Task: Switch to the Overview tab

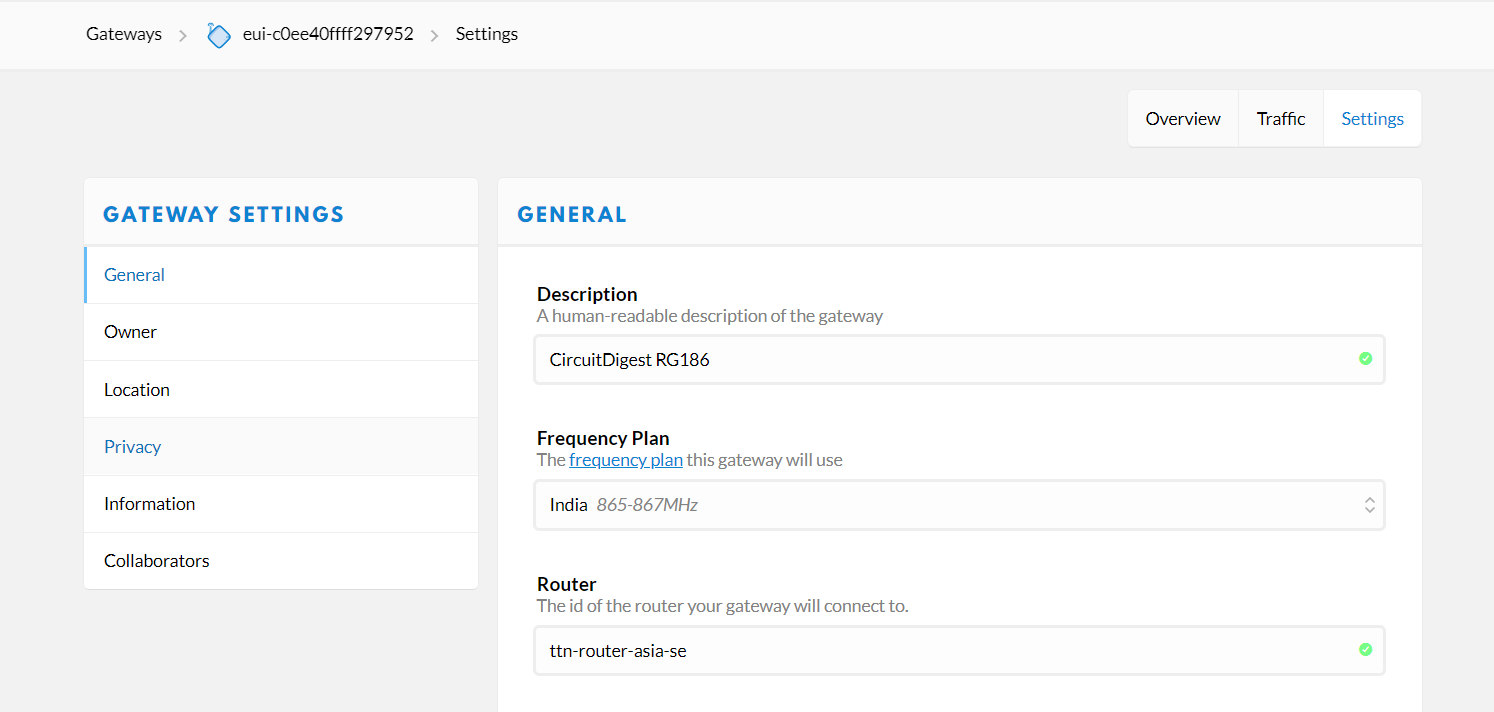Action: tap(1183, 119)
